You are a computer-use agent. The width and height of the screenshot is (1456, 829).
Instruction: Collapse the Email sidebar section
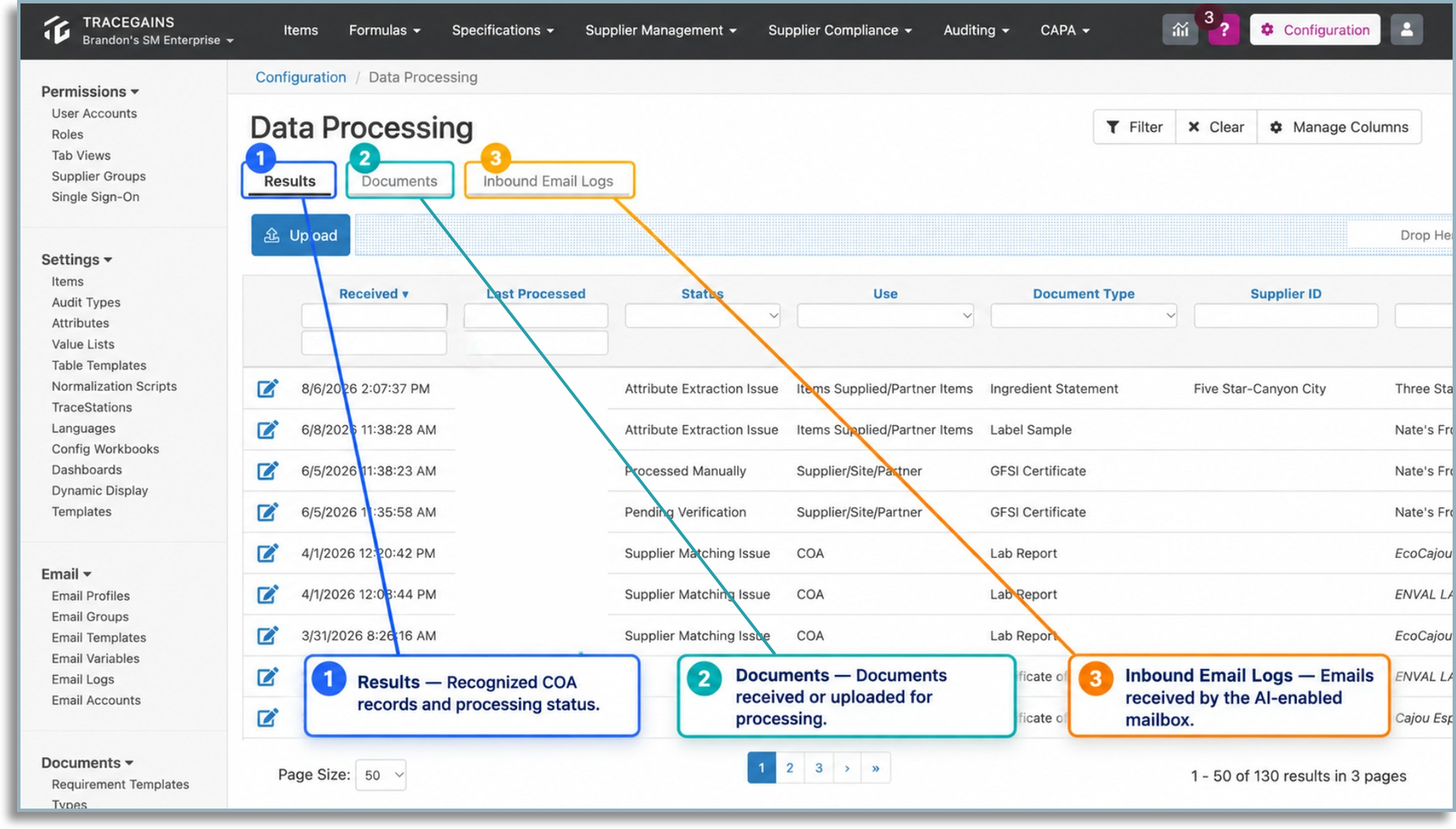[66, 574]
